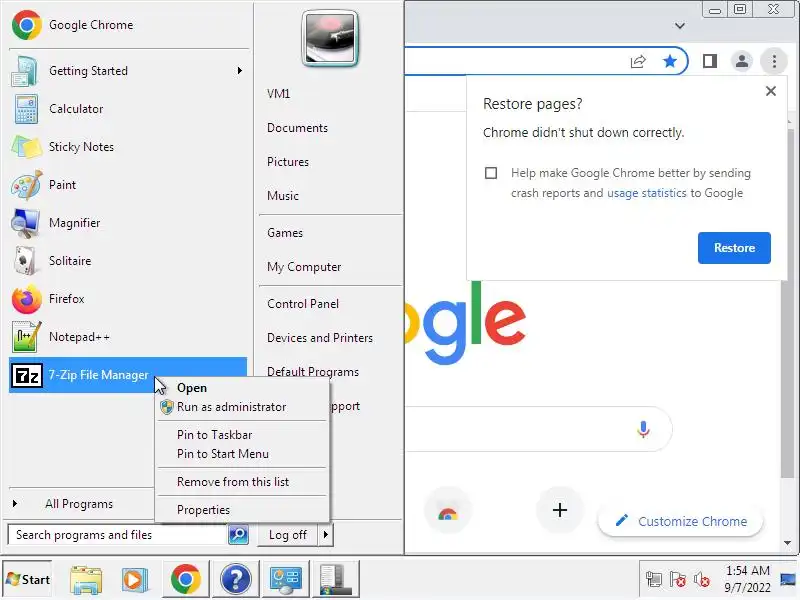This screenshot has width=800, height=600.
Task: Open Help and Support taskbar icon
Action: 235,579
